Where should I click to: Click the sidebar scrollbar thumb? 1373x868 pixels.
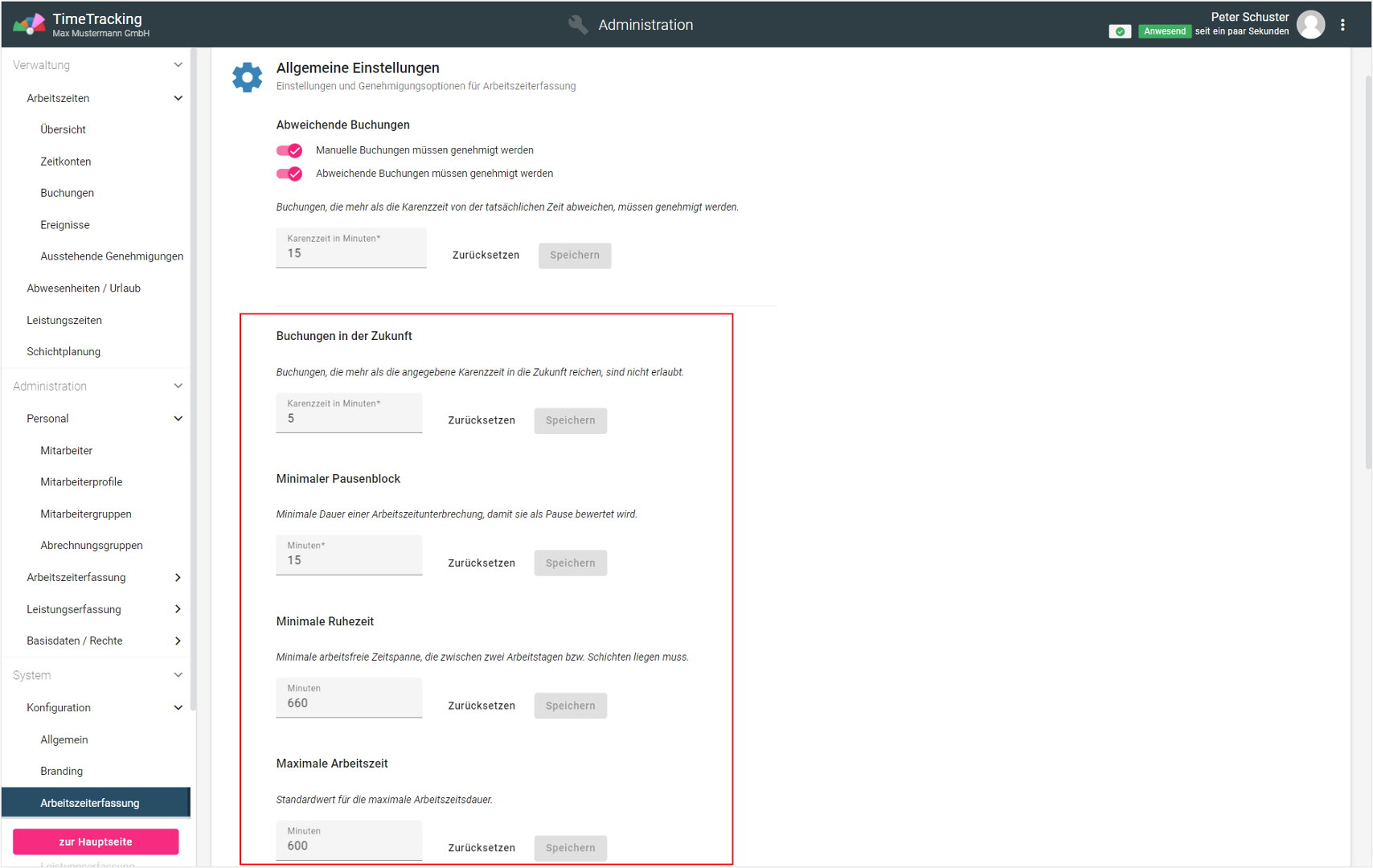(193, 379)
